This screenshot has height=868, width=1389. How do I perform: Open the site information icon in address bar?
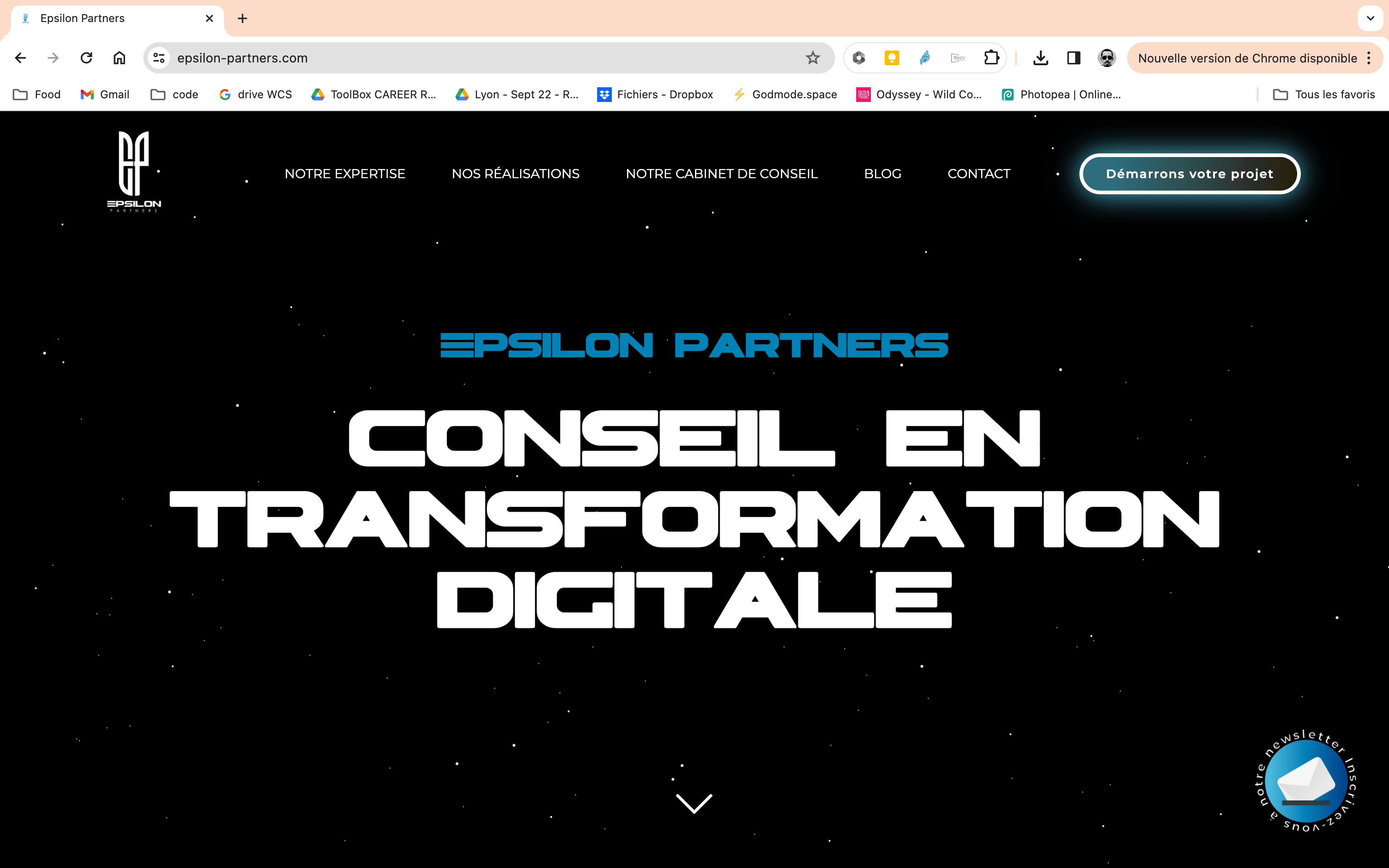click(x=159, y=58)
